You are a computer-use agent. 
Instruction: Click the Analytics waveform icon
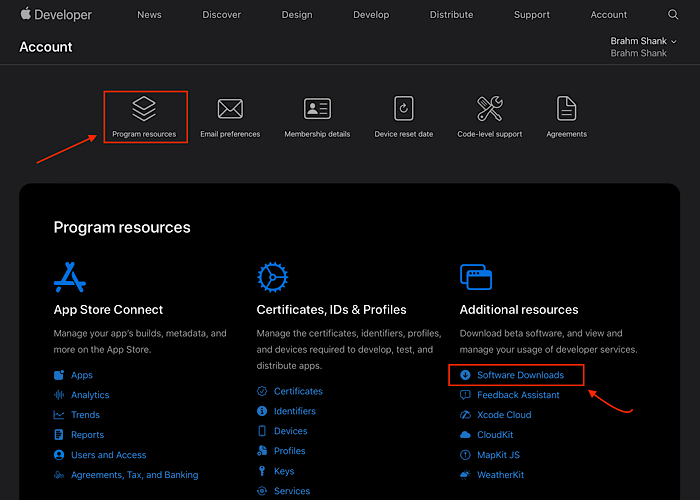(59, 395)
